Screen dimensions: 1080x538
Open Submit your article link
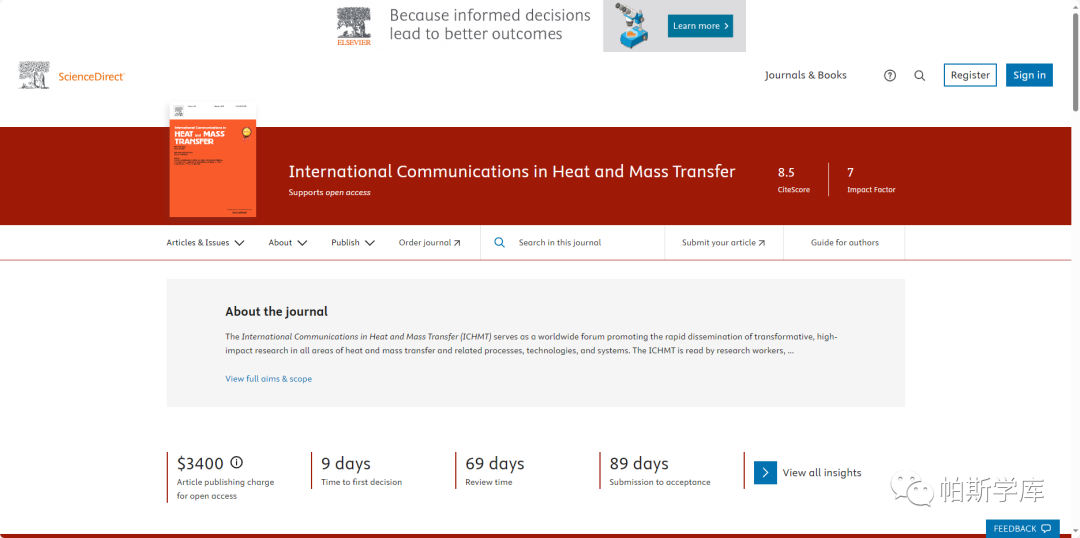[x=723, y=242]
